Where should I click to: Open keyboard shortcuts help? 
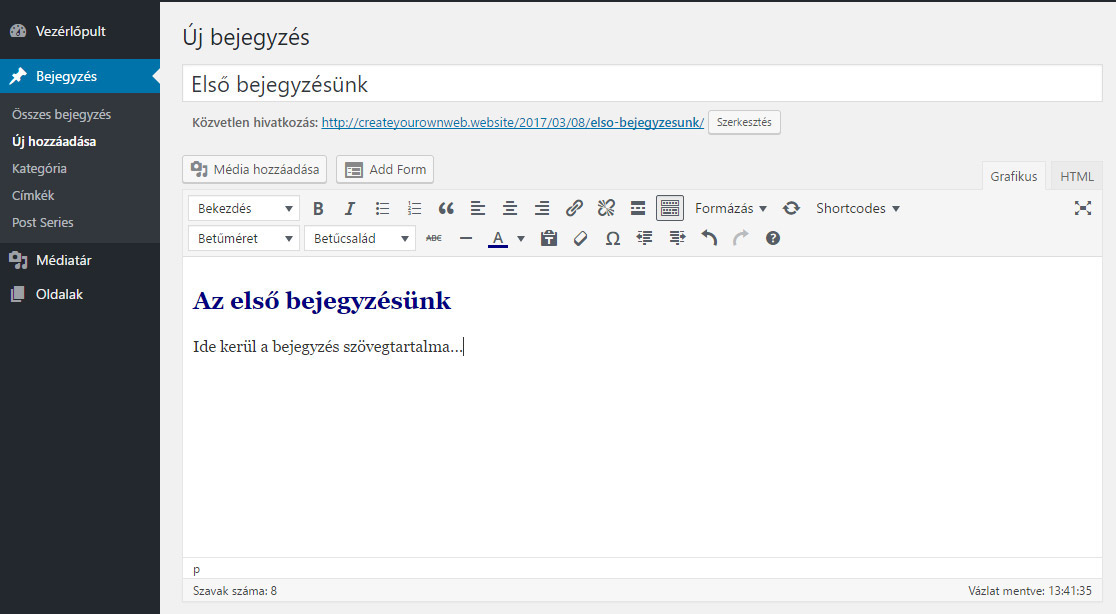click(x=773, y=238)
